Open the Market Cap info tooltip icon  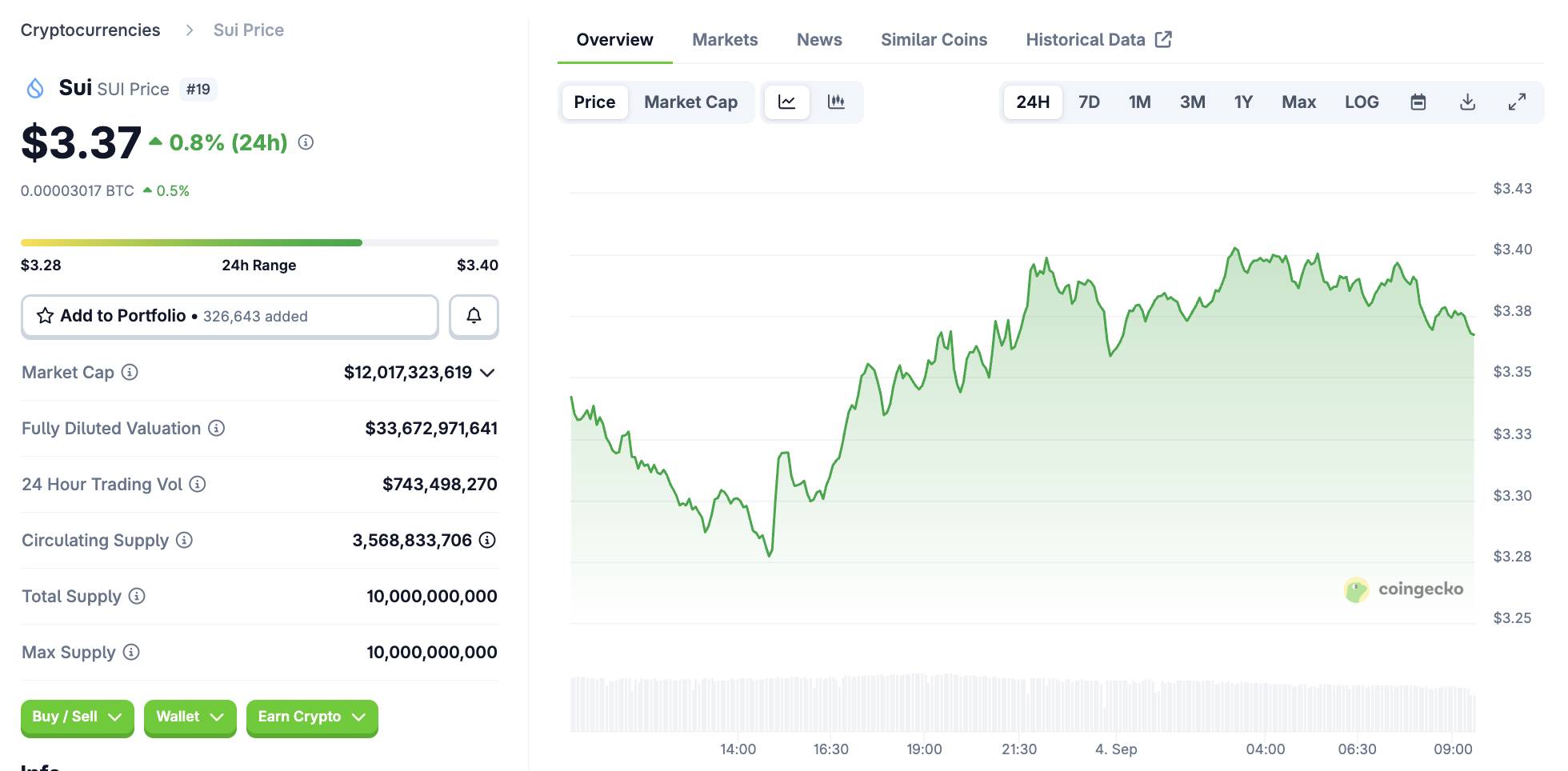coord(130,372)
